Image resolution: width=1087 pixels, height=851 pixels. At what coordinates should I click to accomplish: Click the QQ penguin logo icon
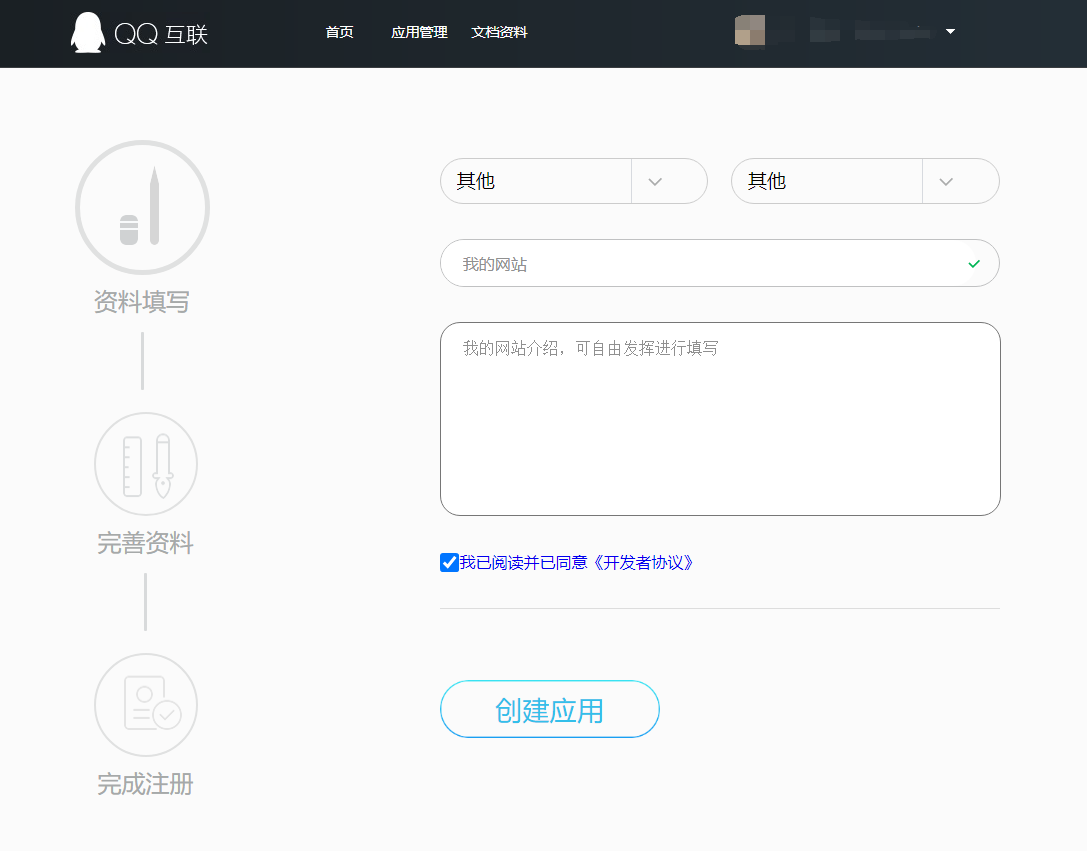click(x=87, y=33)
